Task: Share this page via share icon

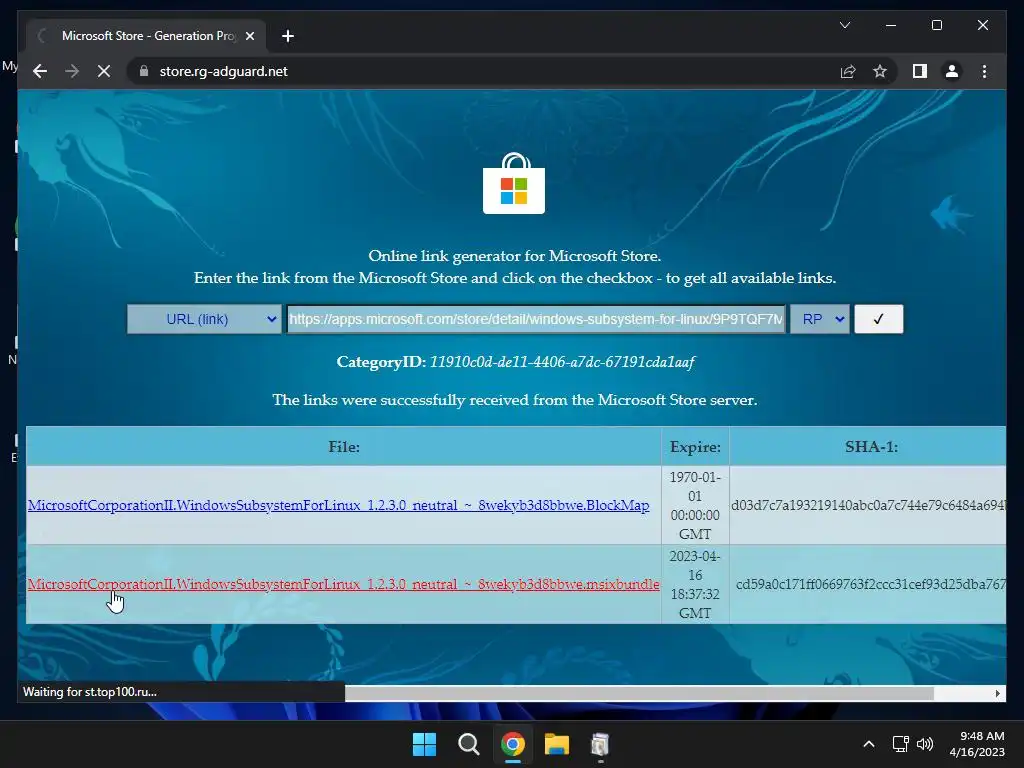Action: point(848,71)
